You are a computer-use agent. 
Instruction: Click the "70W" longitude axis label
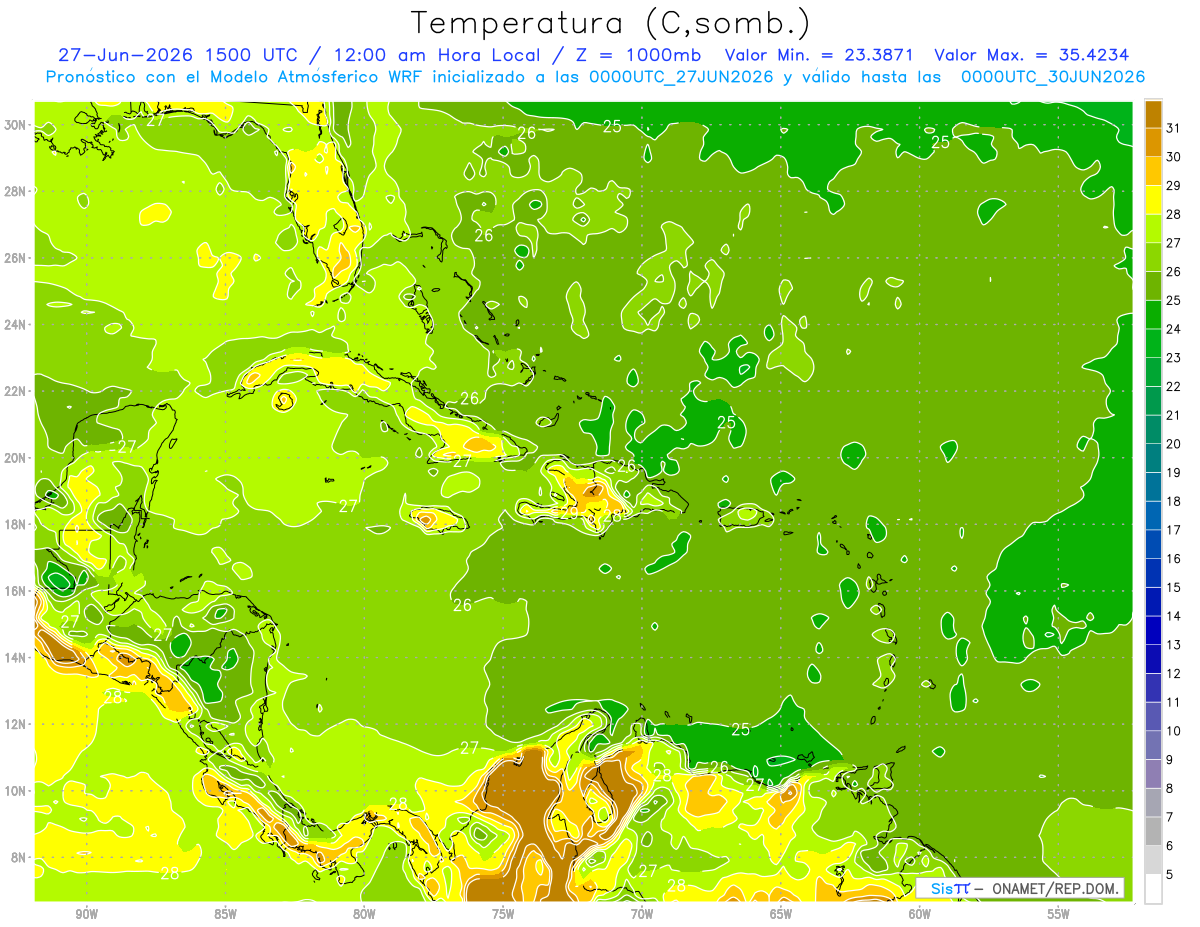tap(642, 914)
